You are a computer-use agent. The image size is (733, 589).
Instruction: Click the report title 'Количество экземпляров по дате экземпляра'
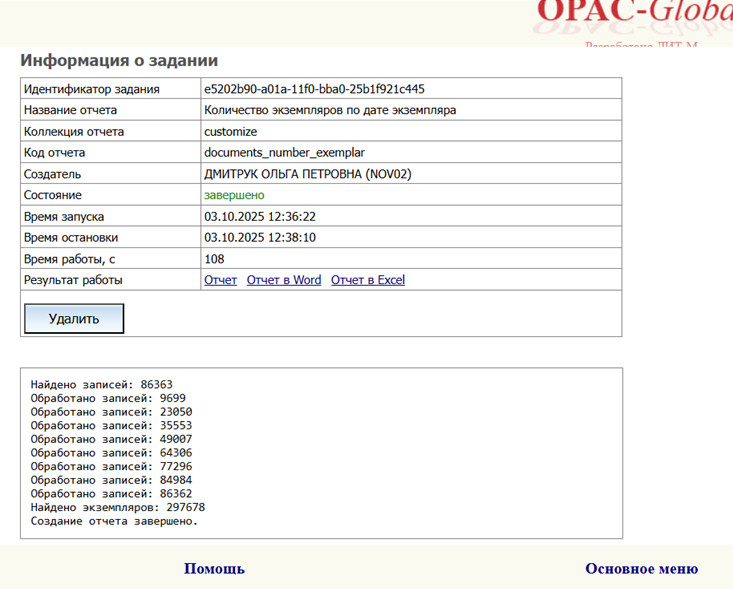330,110
